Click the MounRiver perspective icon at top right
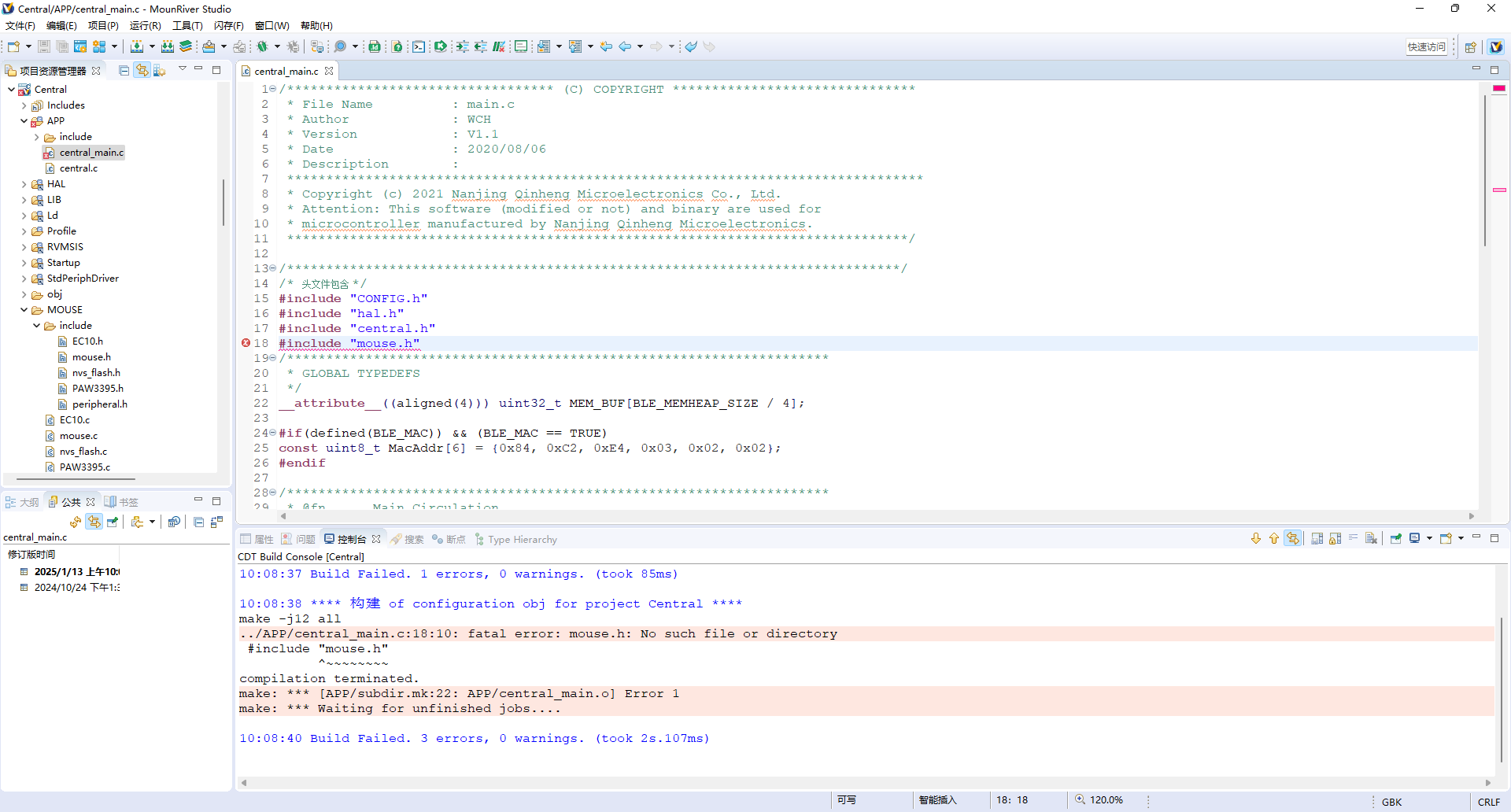 [1496, 47]
